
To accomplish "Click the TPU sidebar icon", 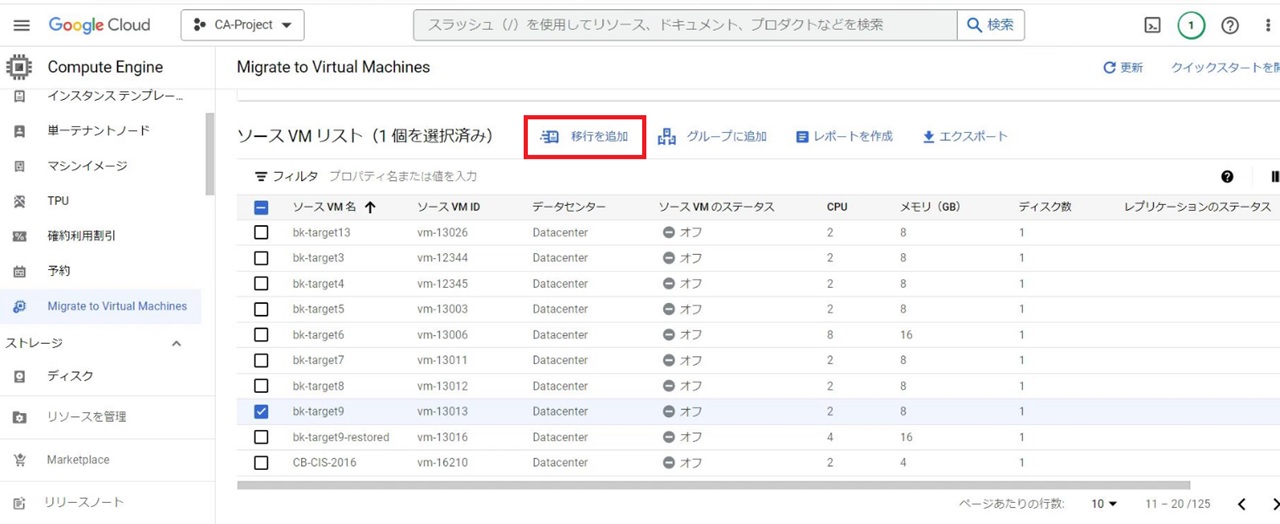I will pyautogui.click(x=19, y=201).
